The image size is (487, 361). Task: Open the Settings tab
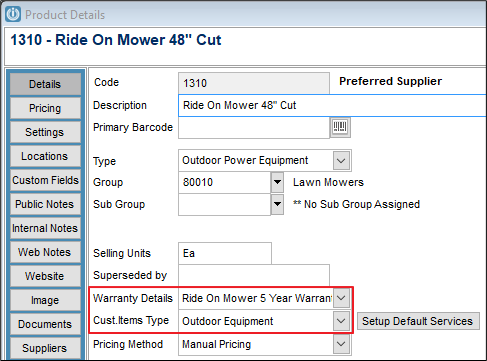[45, 132]
